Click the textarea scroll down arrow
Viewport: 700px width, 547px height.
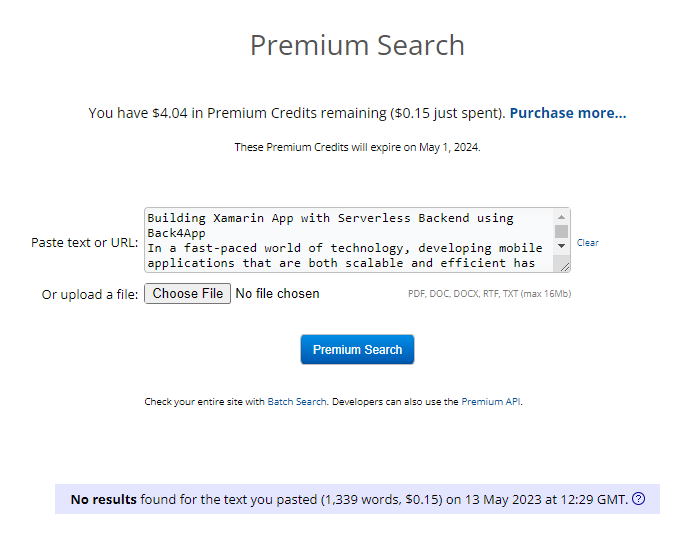(x=562, y=246)
